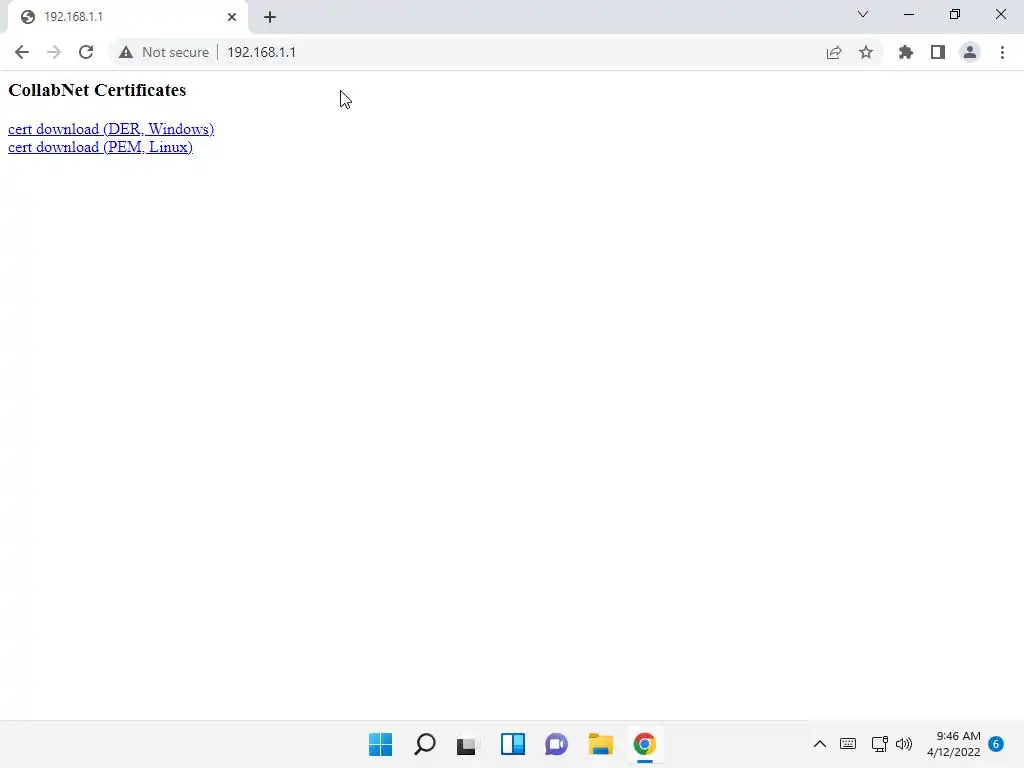Download the DER Windows certificate
Viewport: 1024px width, 768px height.
tap(111, 129)
